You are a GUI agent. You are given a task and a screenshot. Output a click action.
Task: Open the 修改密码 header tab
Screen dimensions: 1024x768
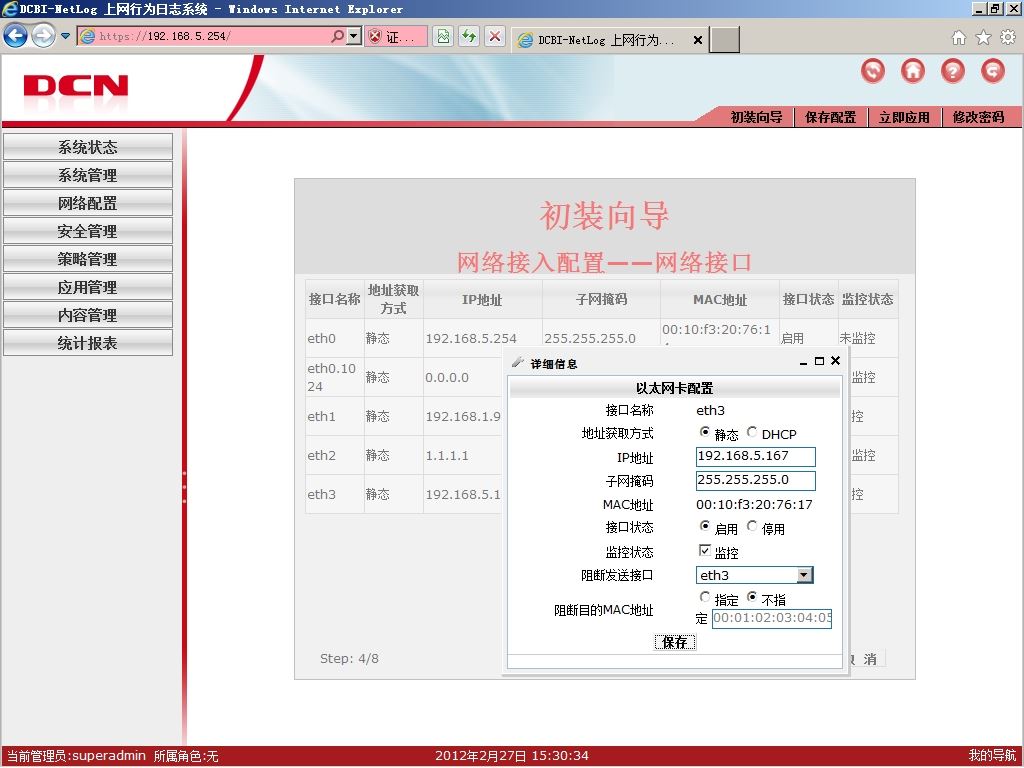(978, 117)
